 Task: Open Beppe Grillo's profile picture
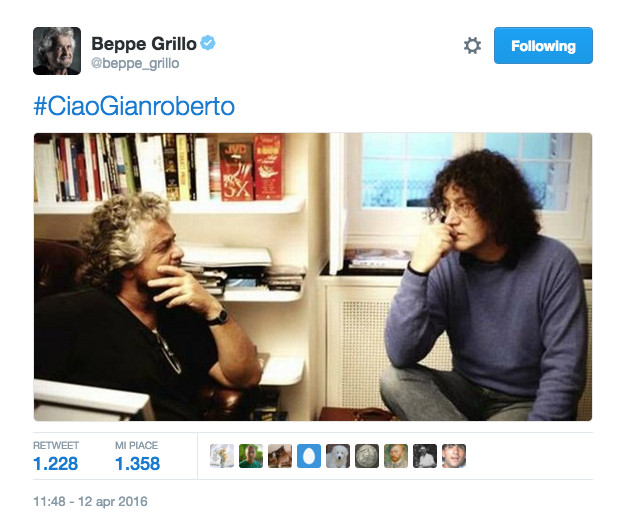(x=57, y=51)
